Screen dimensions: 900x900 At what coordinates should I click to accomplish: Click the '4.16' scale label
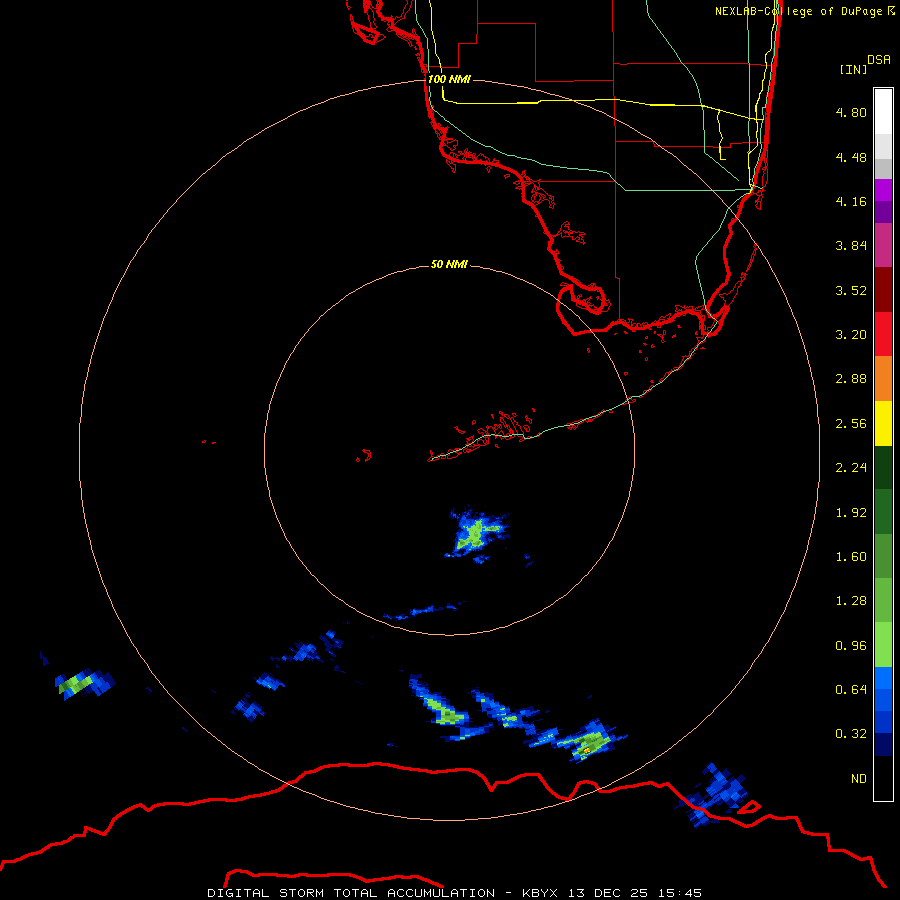click(x=851, y=201)
